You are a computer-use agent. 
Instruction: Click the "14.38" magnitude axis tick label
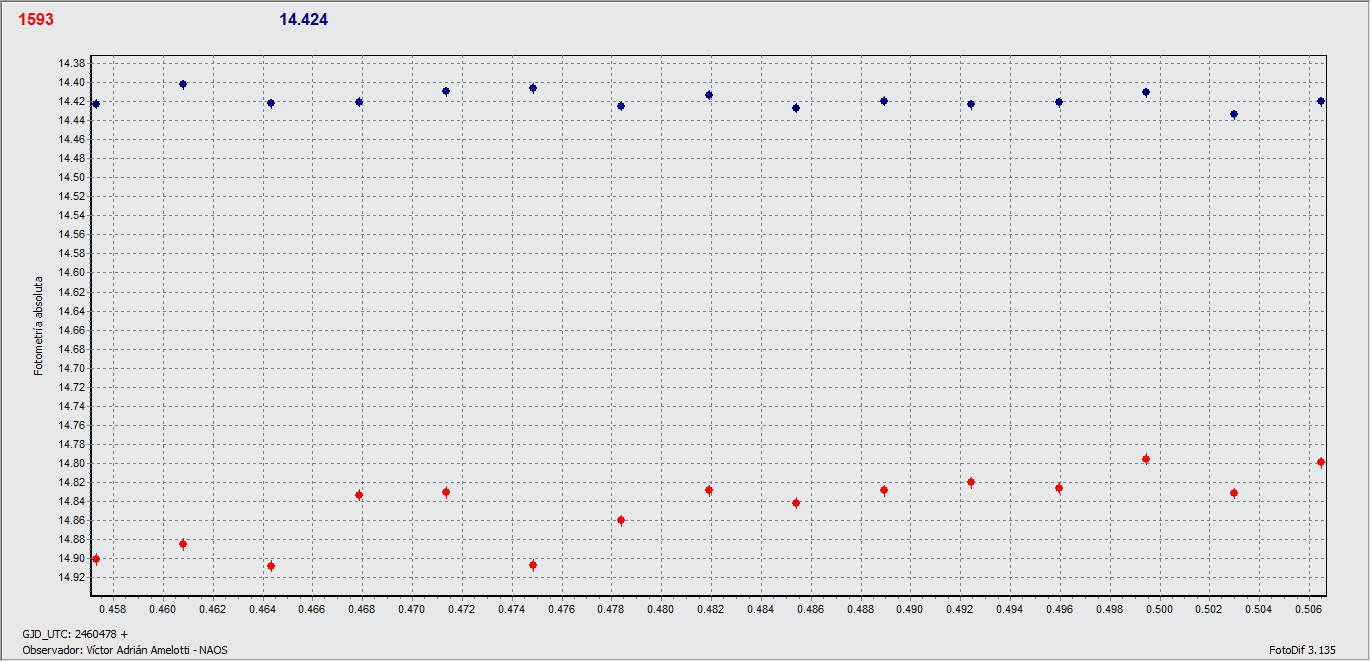(x=71, y=63)
